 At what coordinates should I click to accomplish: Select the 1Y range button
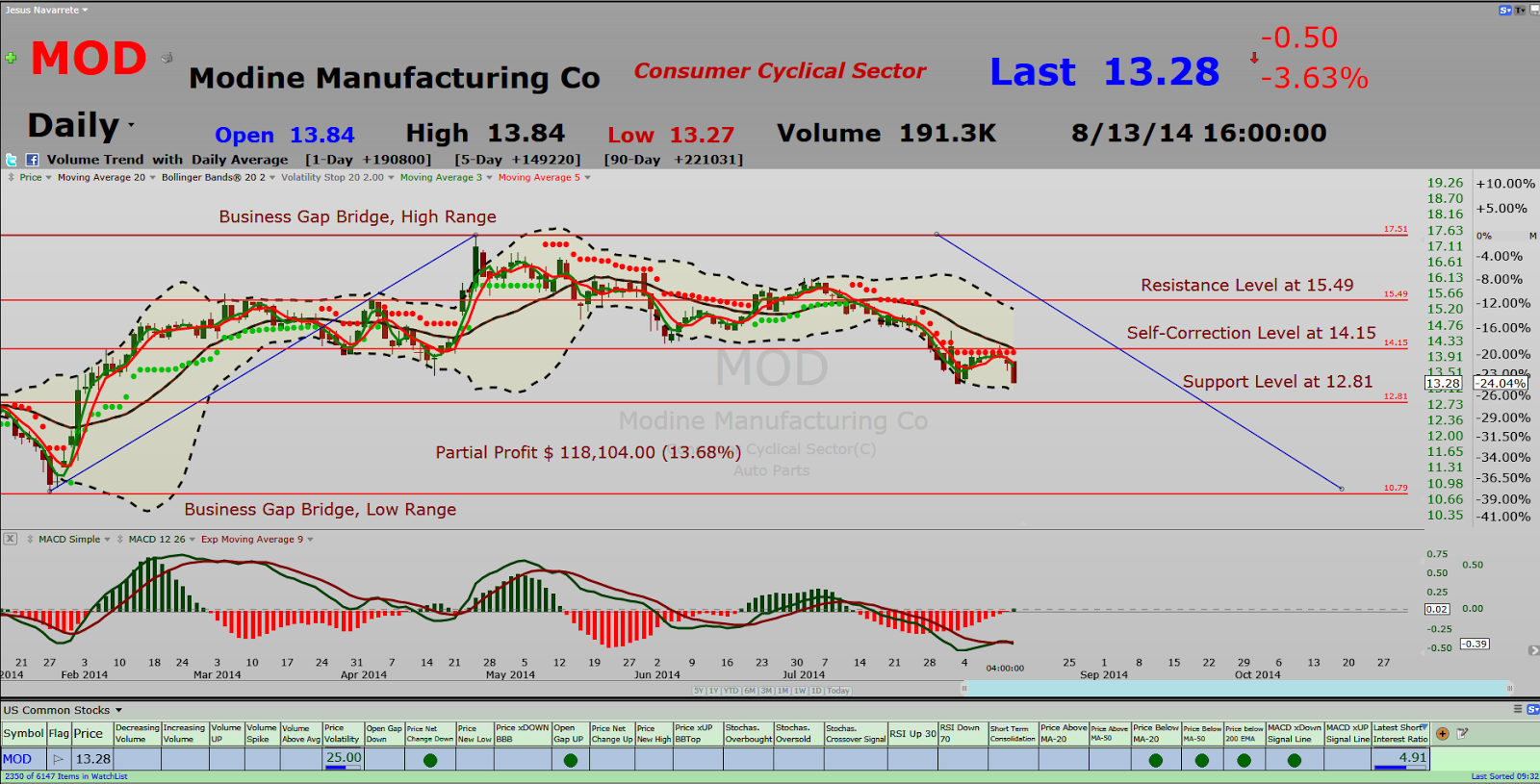point(715,691)
